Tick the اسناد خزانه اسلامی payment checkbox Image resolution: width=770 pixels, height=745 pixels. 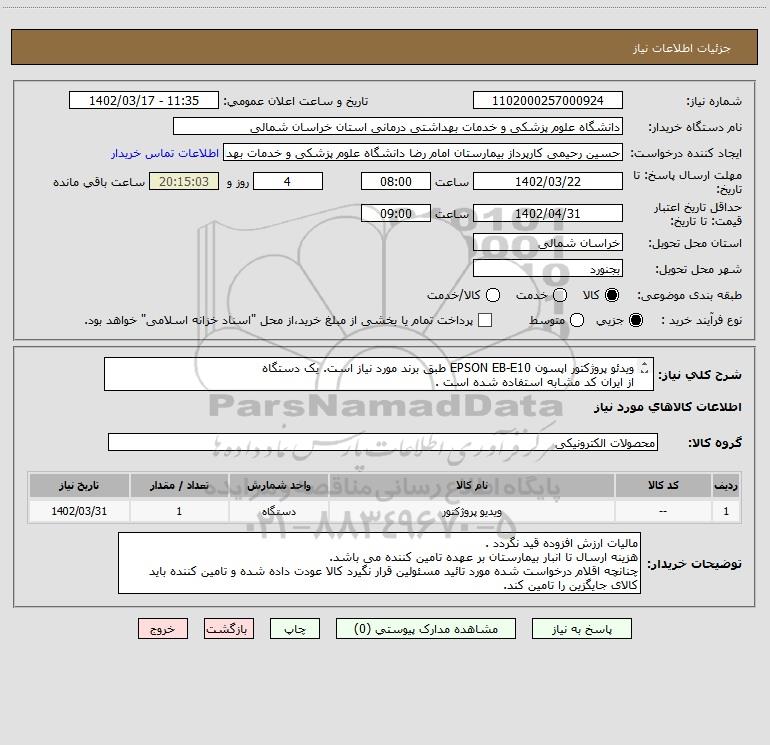coord(485,320)
